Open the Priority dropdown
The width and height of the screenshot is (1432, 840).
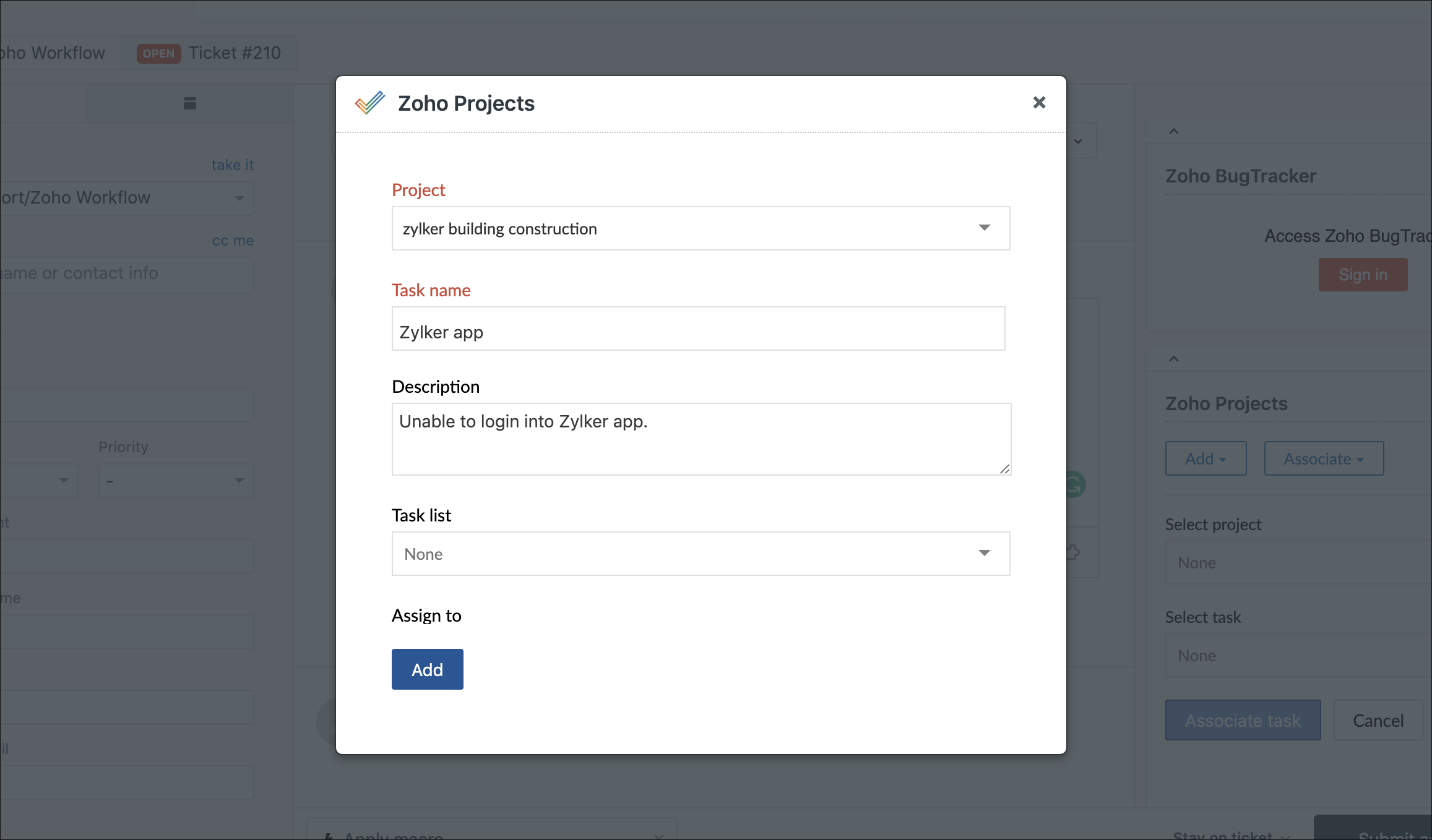pos(176,481)
